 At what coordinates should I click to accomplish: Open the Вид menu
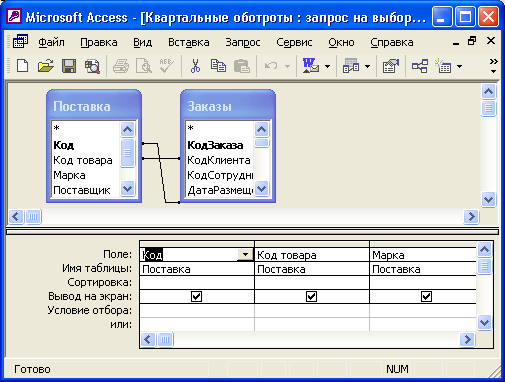click(x=143, y=42)
